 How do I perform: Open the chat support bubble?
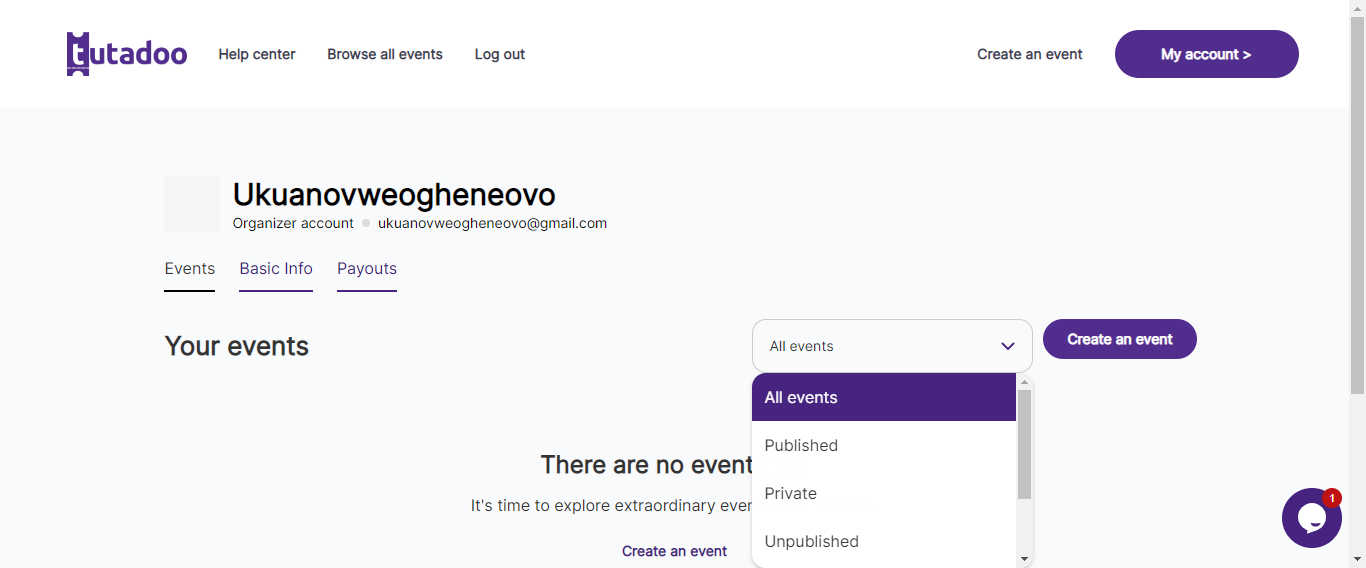pyautogui.click(x=1311, y=518)
